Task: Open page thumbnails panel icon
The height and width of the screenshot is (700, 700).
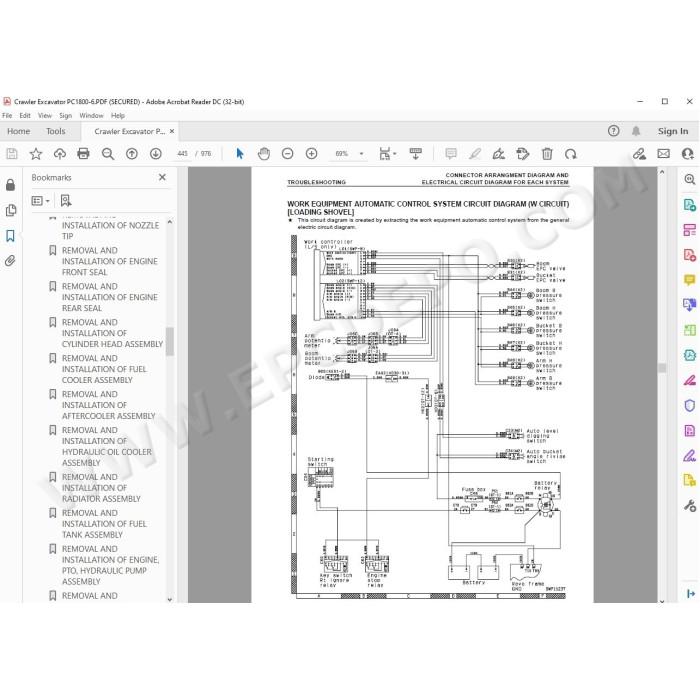Action: coord(11,210)
